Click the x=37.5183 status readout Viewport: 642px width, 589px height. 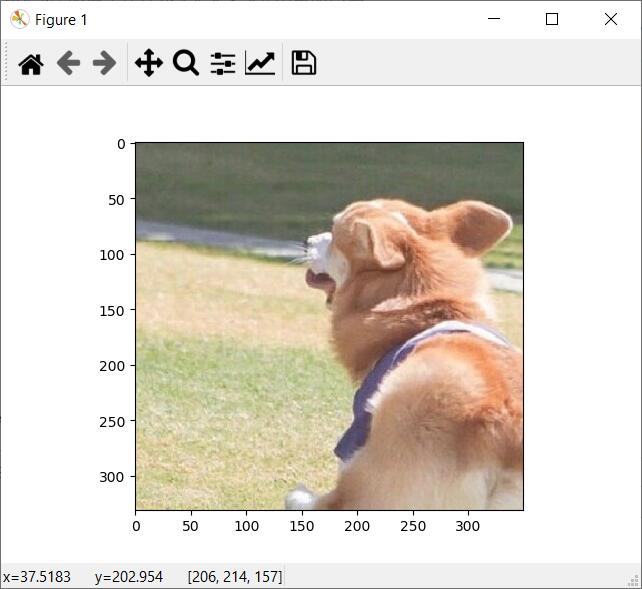pos(37,577)
